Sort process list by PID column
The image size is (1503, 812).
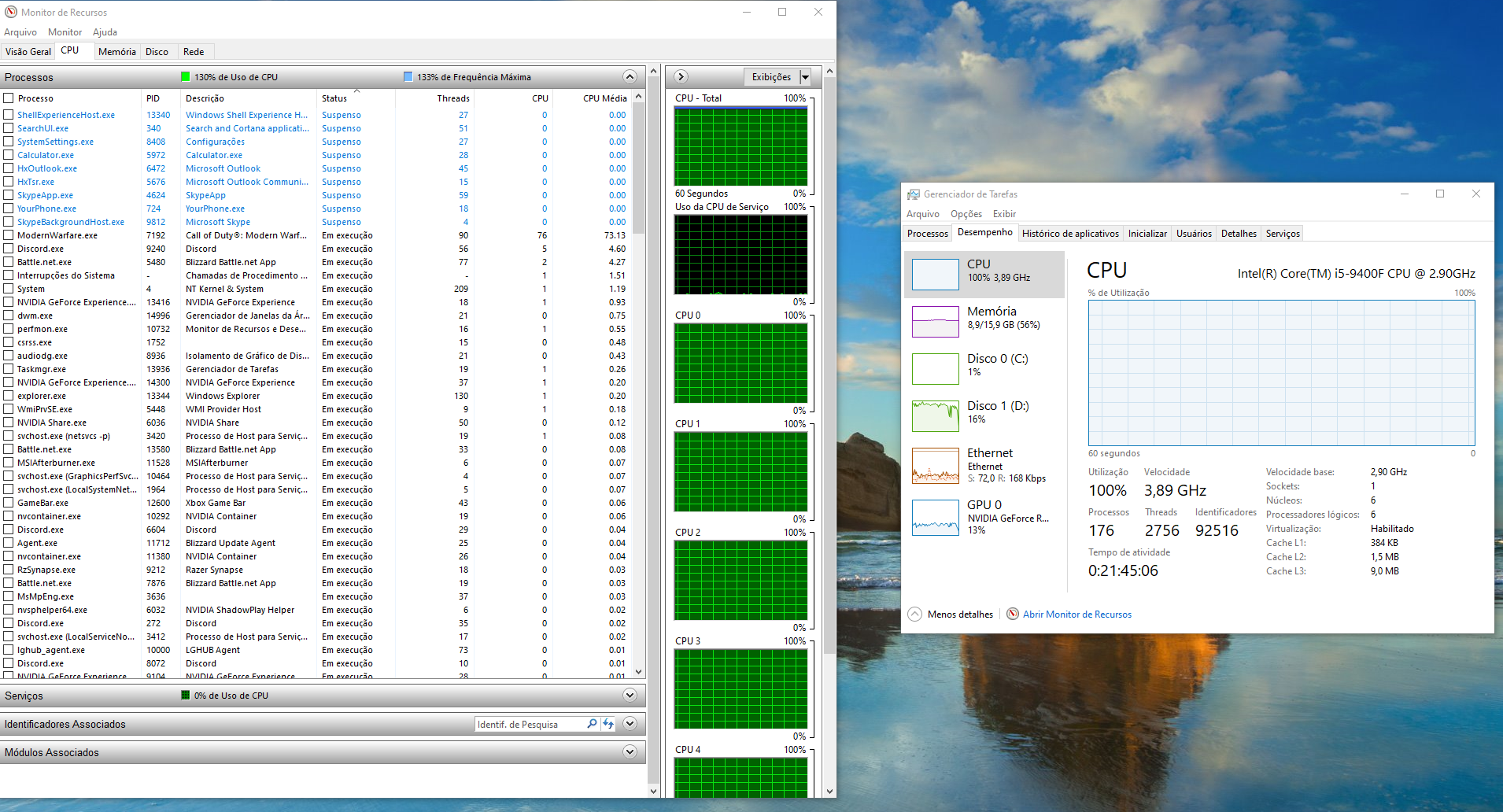pyautogui.click(x=162, y=98)
